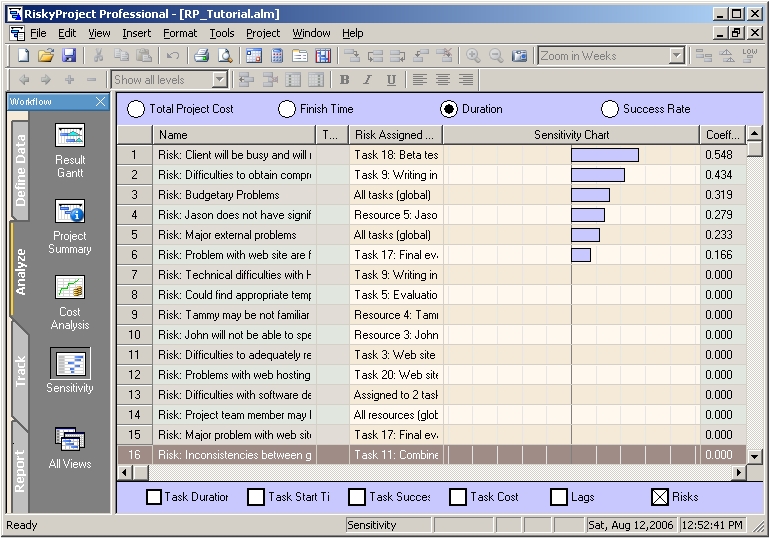770x538 pixels.
Task: Open the File menu
Action: pyautogui.click(x=38, y=33)
